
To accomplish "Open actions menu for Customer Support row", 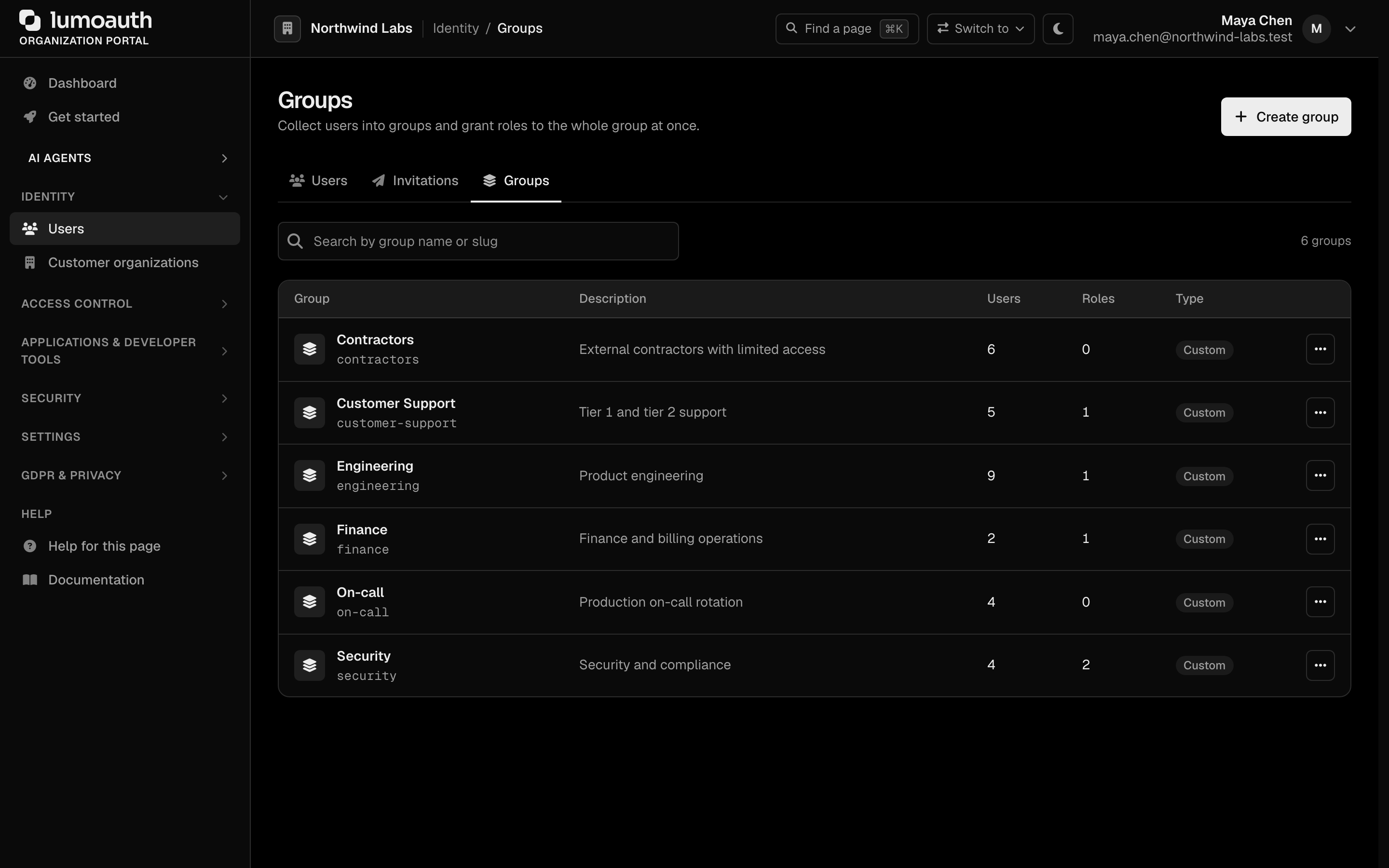I will pyautogui.click(x=1320, y=413).
